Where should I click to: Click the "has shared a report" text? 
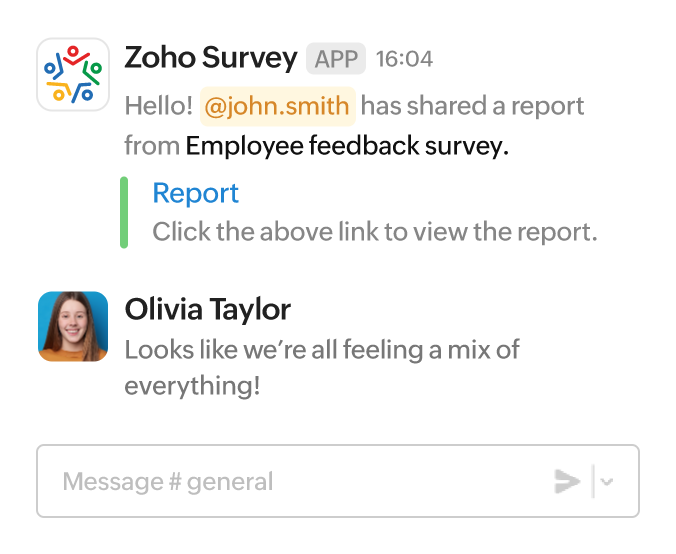(473, 106)
